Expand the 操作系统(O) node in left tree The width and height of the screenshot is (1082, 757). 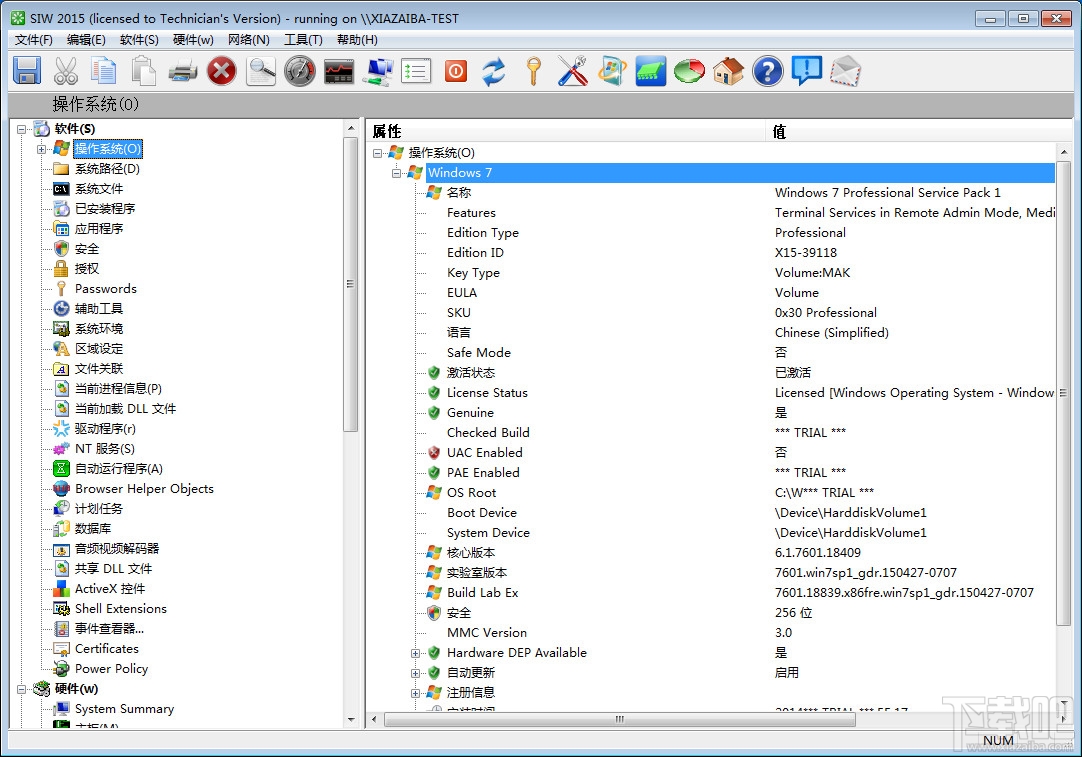[41, 149]
